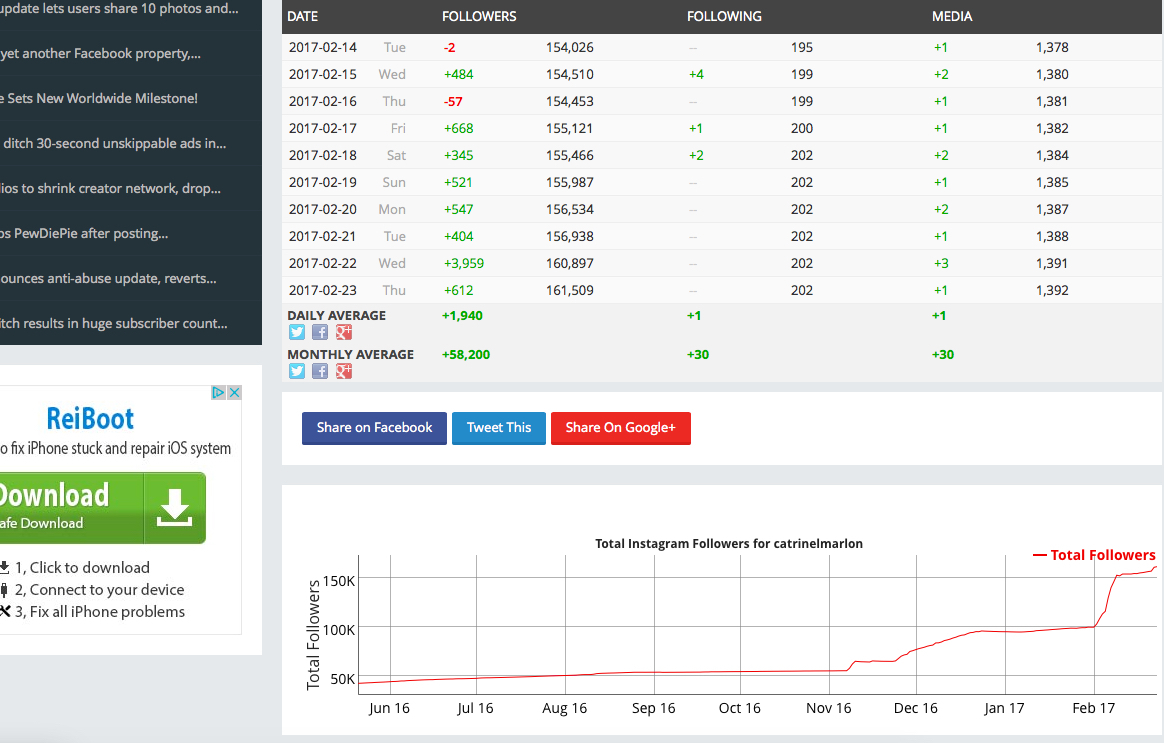Viewport: 1164px width, 743px height.
Task: Click Facebook icon under Monthly Average
Action: tap(320, 372)
